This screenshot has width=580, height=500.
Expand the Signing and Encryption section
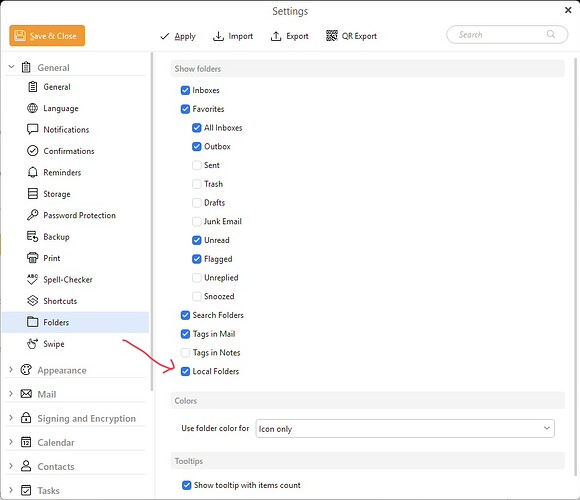[x=11, y=418]
